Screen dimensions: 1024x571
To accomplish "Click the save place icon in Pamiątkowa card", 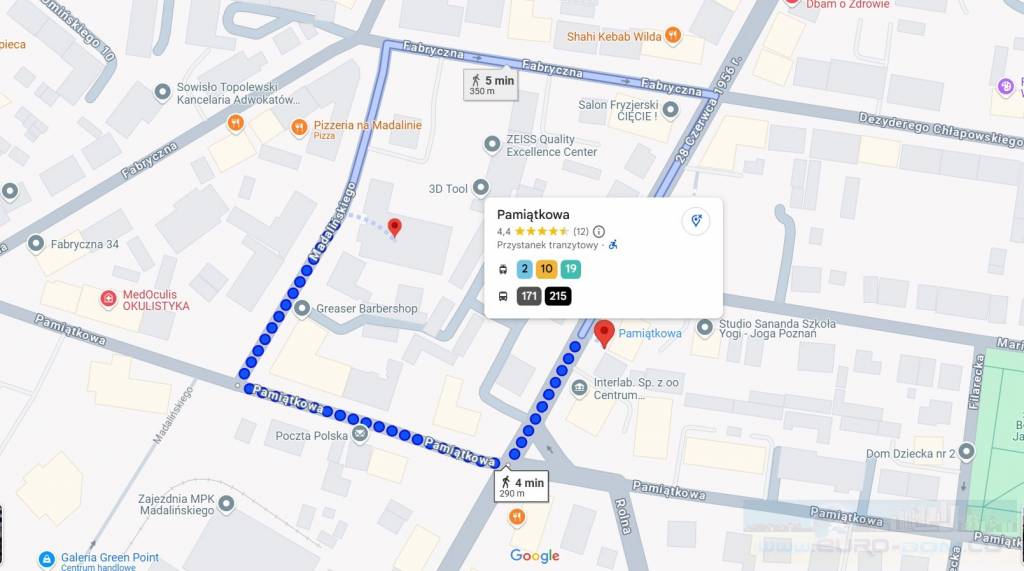I will [x=696, y=221].
